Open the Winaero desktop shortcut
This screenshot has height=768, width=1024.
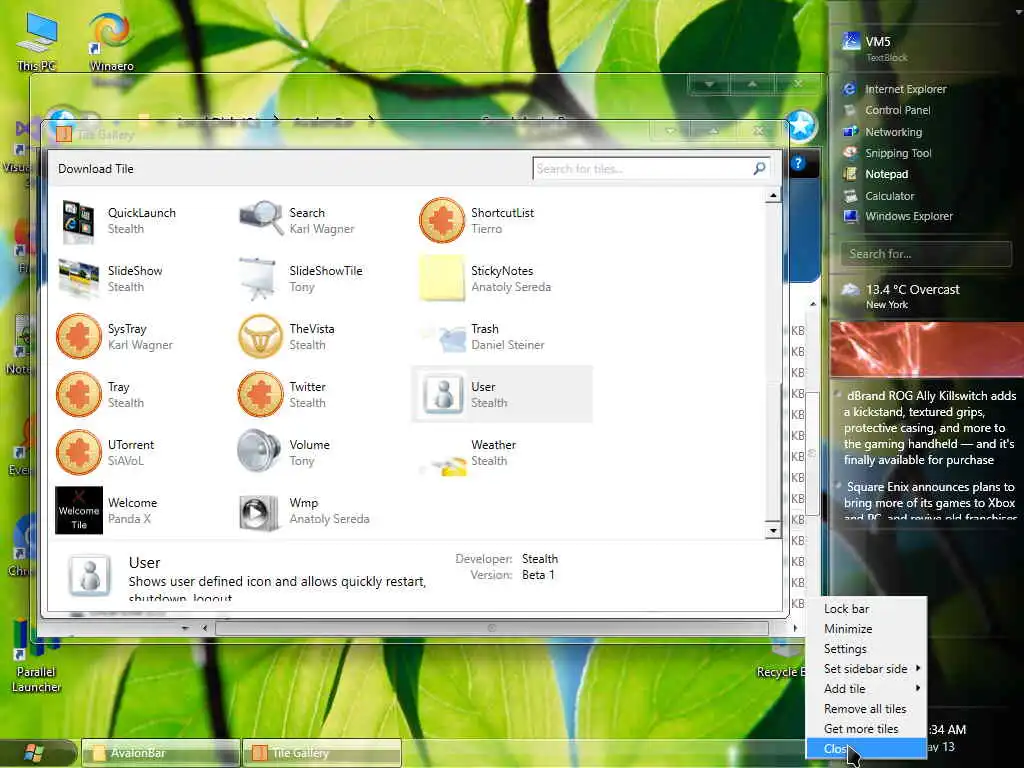[x=111, y=42]
